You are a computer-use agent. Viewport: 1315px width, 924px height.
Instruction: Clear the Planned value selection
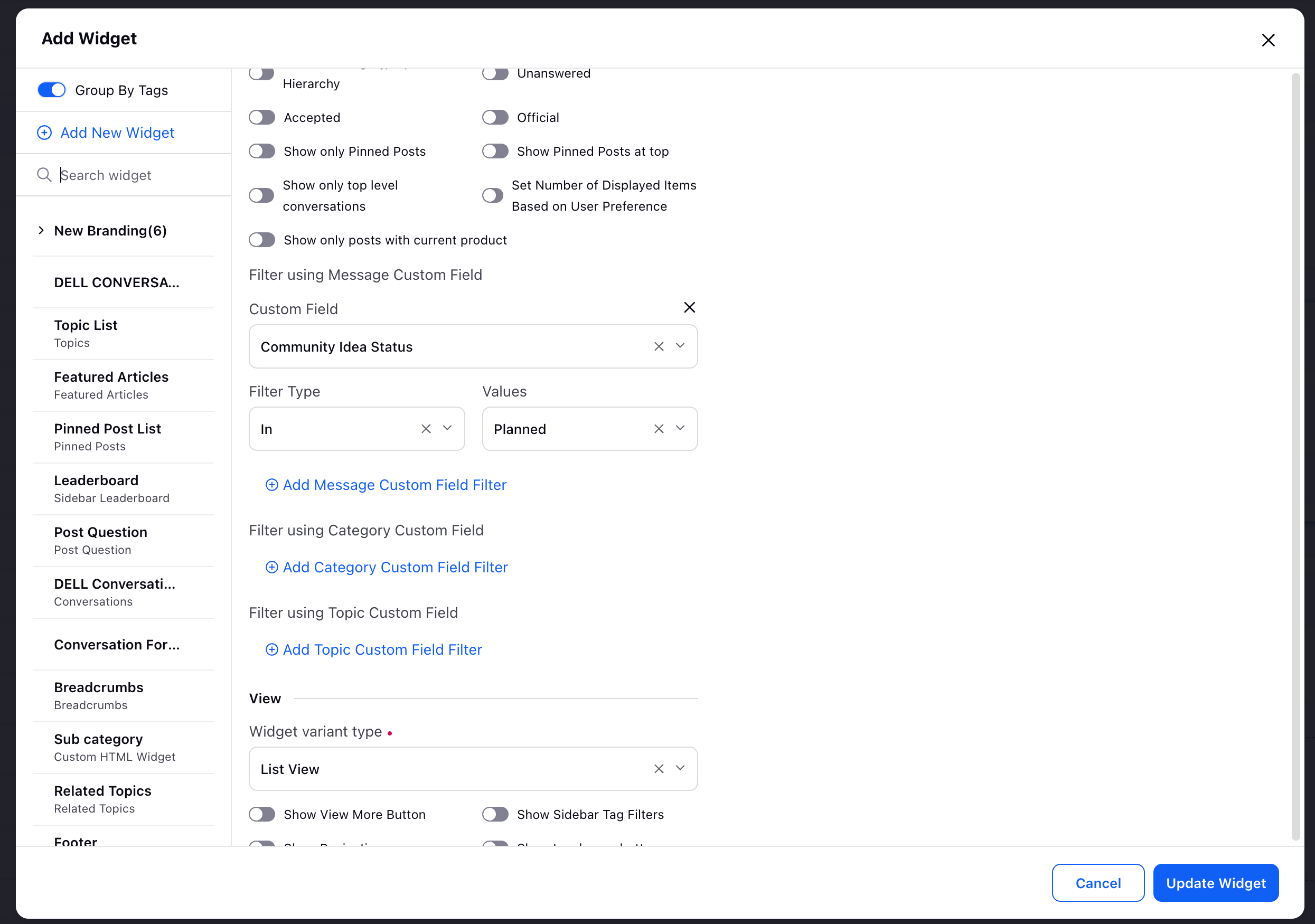[x=659, y=429]
